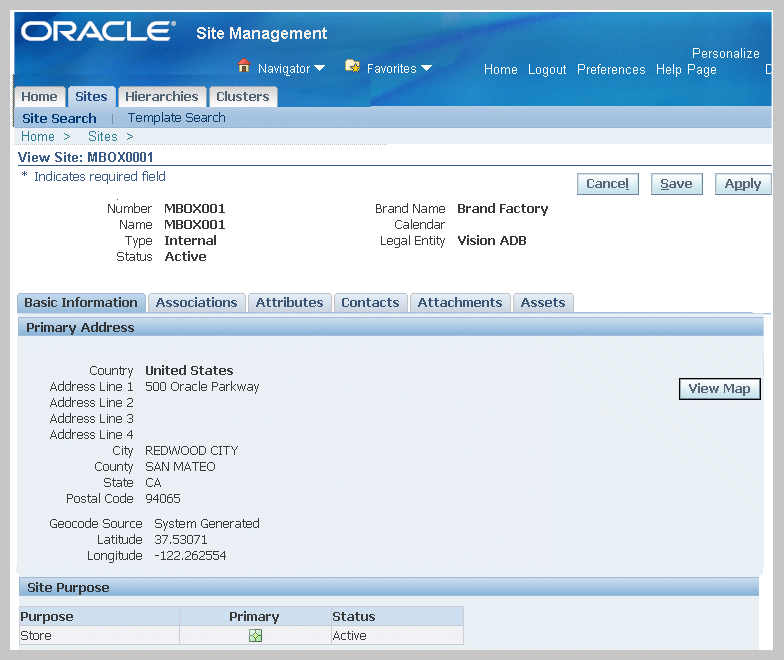Click the state value CA

pyautogui.click(x=153, y=482)
